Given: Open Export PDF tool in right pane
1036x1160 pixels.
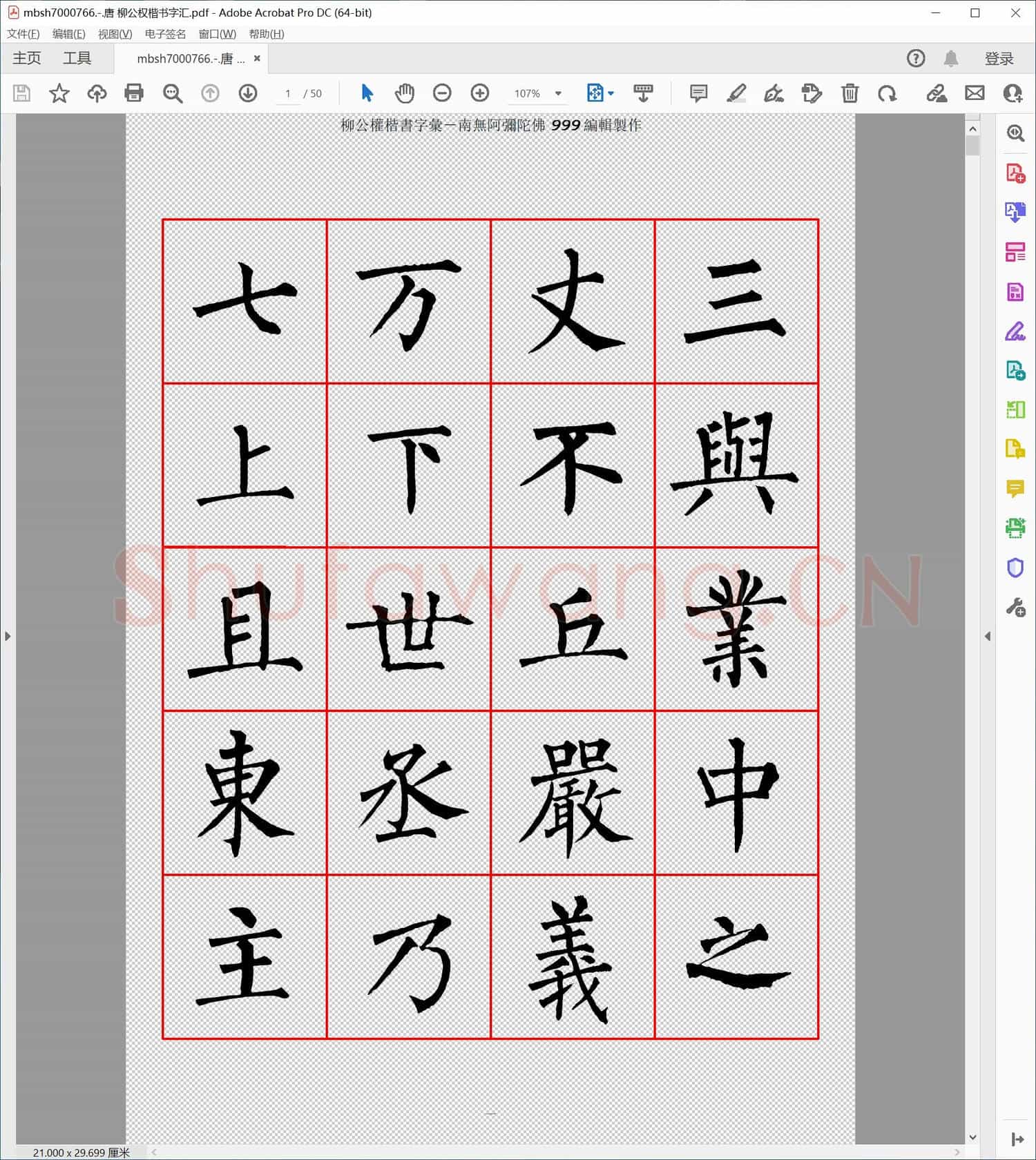Looking at the screenshot, I should 1015,212.
